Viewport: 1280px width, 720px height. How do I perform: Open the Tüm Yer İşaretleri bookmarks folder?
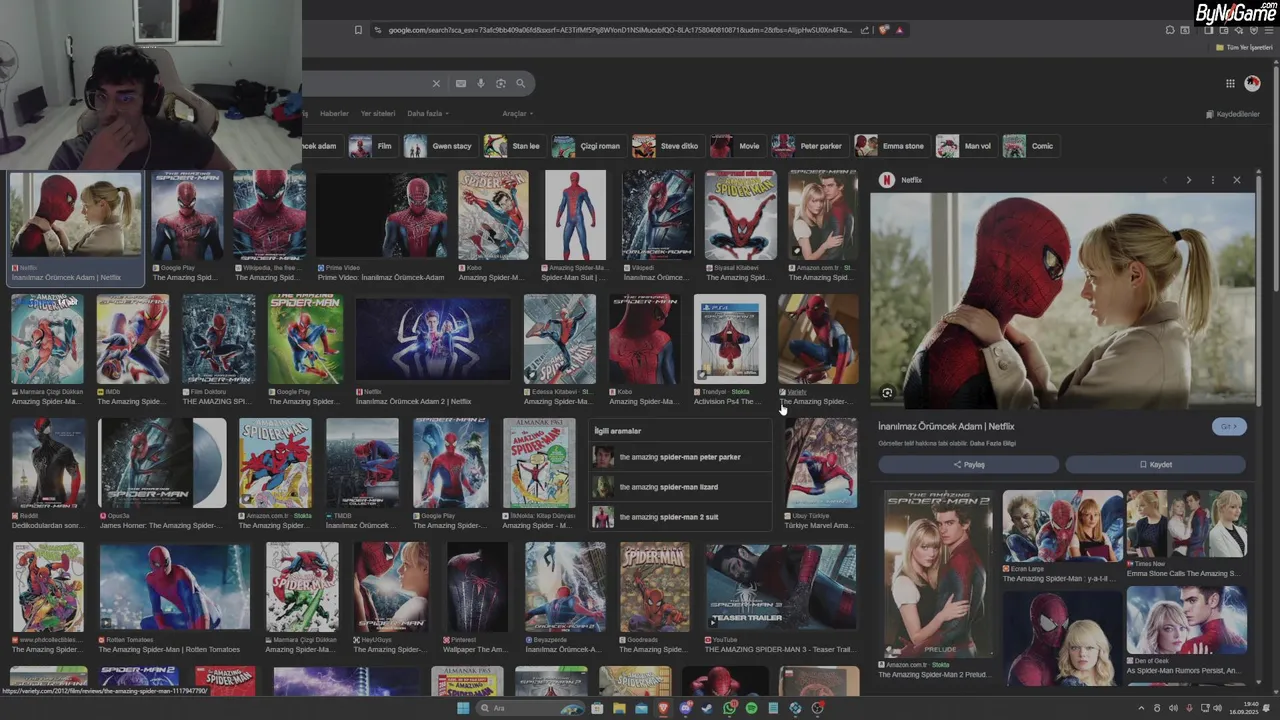[x=1243, y=48]
